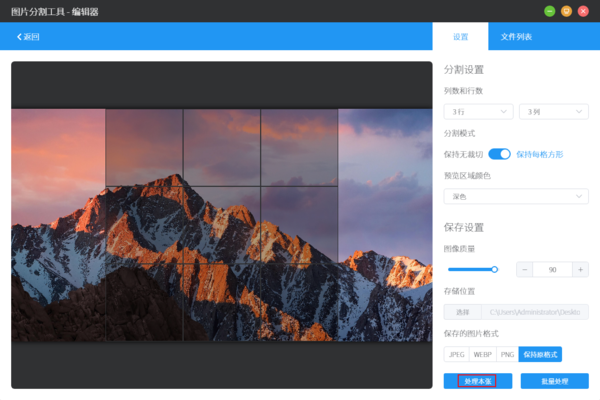Select WEBP as save format
This screenshot has height=400, width=600.
[x=483, y=354]
